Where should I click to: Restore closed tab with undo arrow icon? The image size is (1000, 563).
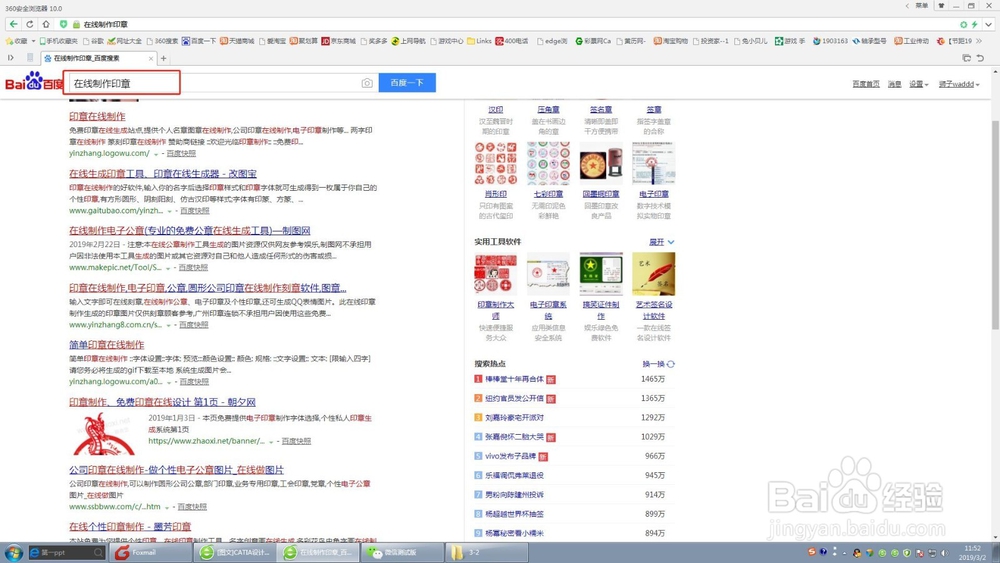[x=980, y=58]
